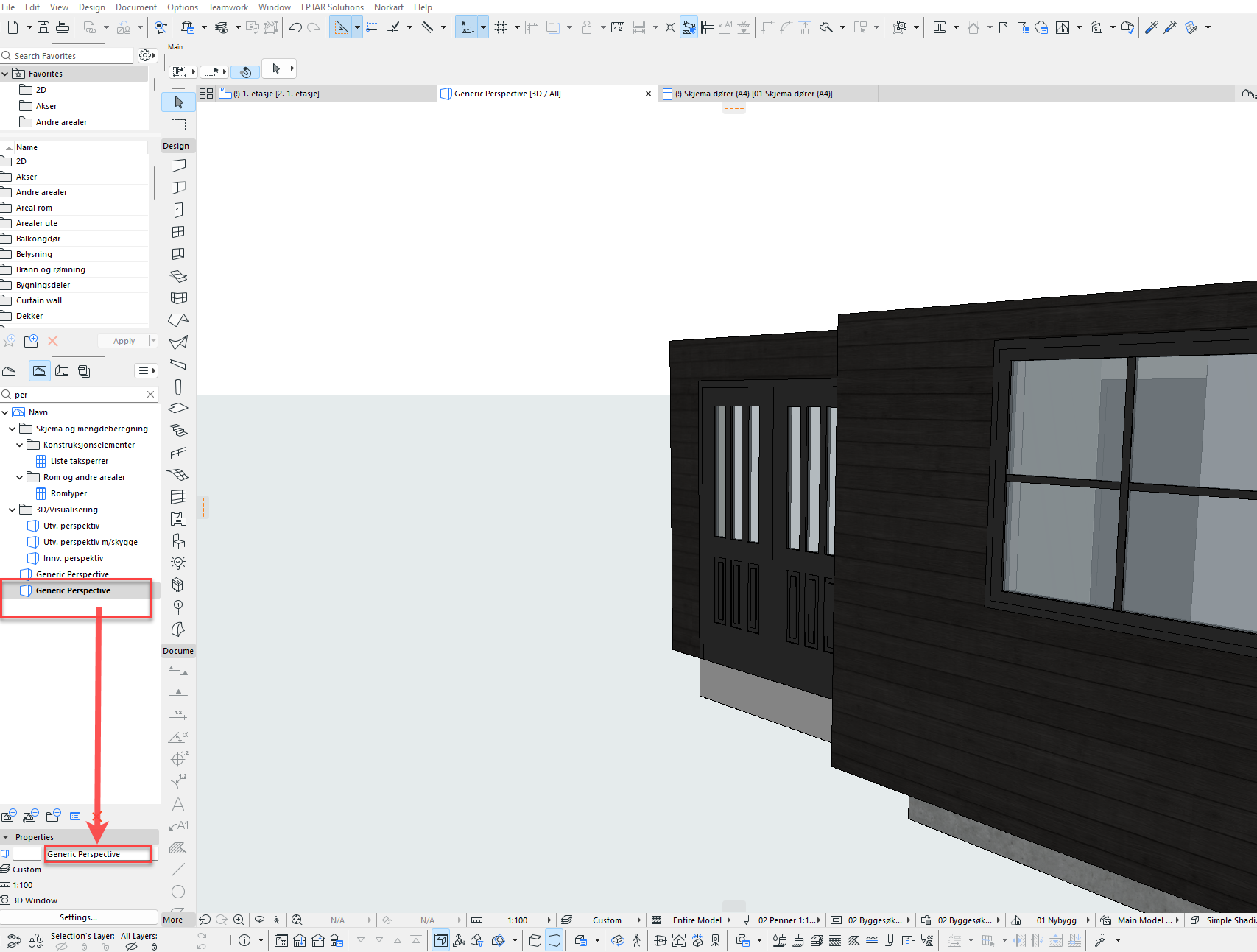Click the Undo arrow in the toolbar
This screenshot has width=1257, height=952.
point(295,27)
